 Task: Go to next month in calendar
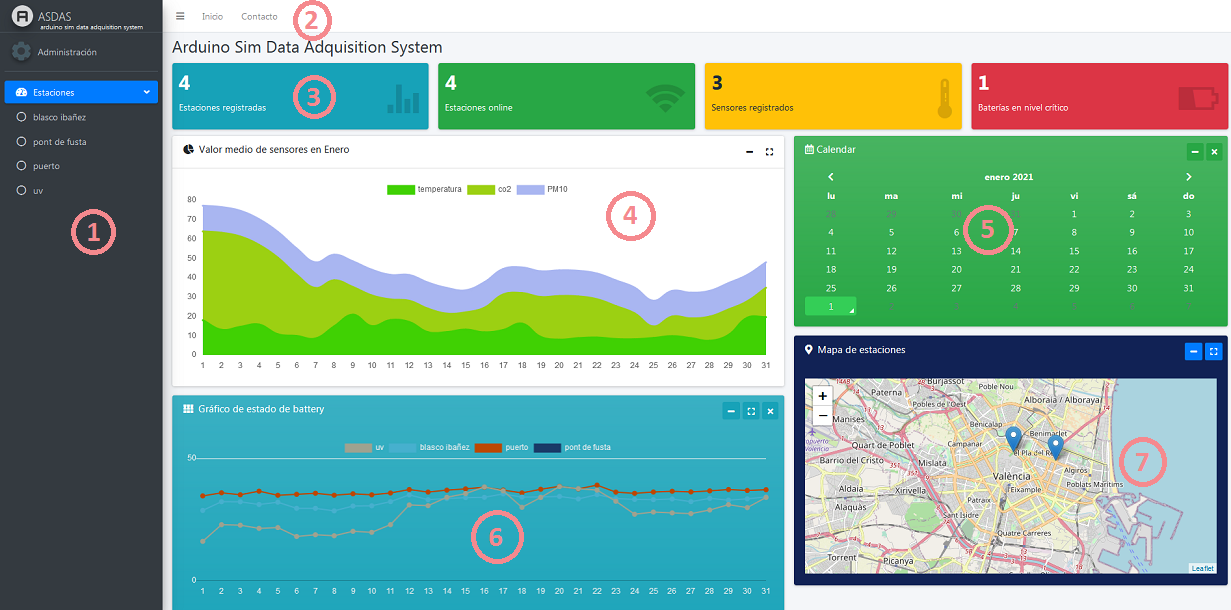tap(1188, 177)
